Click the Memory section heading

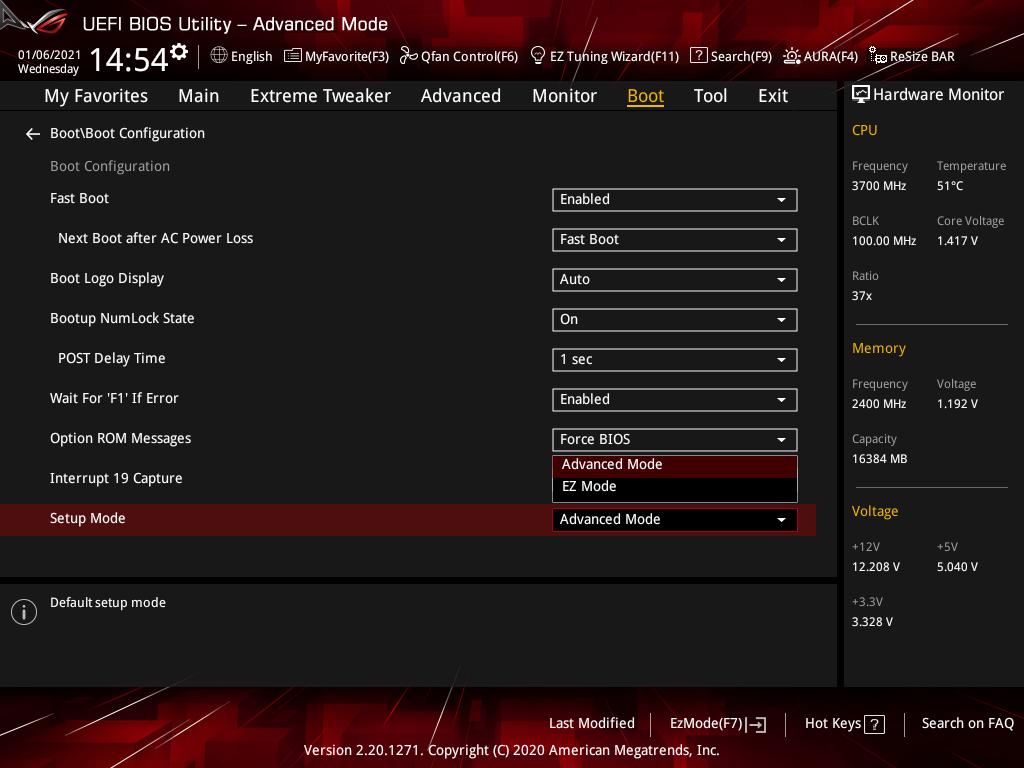pos(878,349)
